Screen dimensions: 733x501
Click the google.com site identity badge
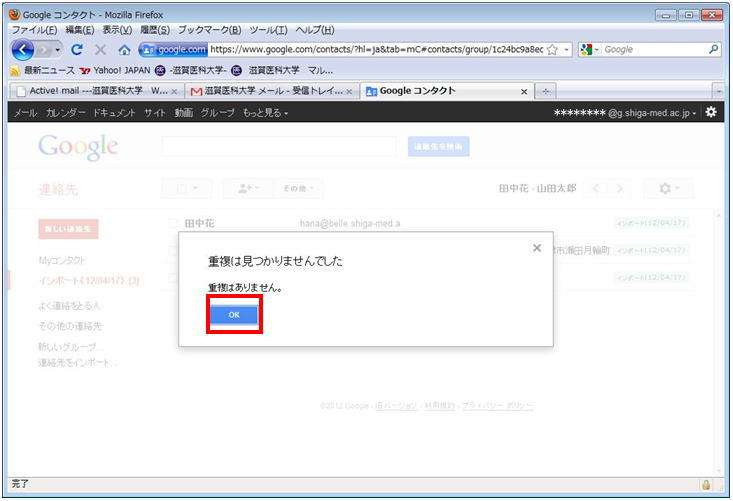tap(173, 49)
